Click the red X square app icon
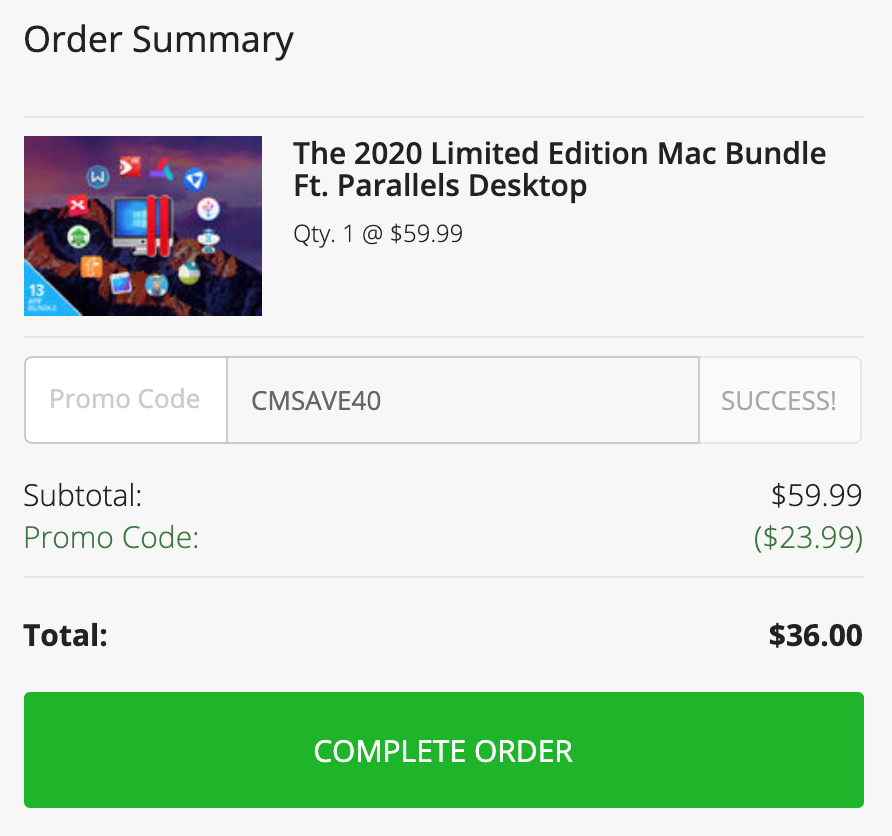The image size is (892, 836). tap(77, 205)
